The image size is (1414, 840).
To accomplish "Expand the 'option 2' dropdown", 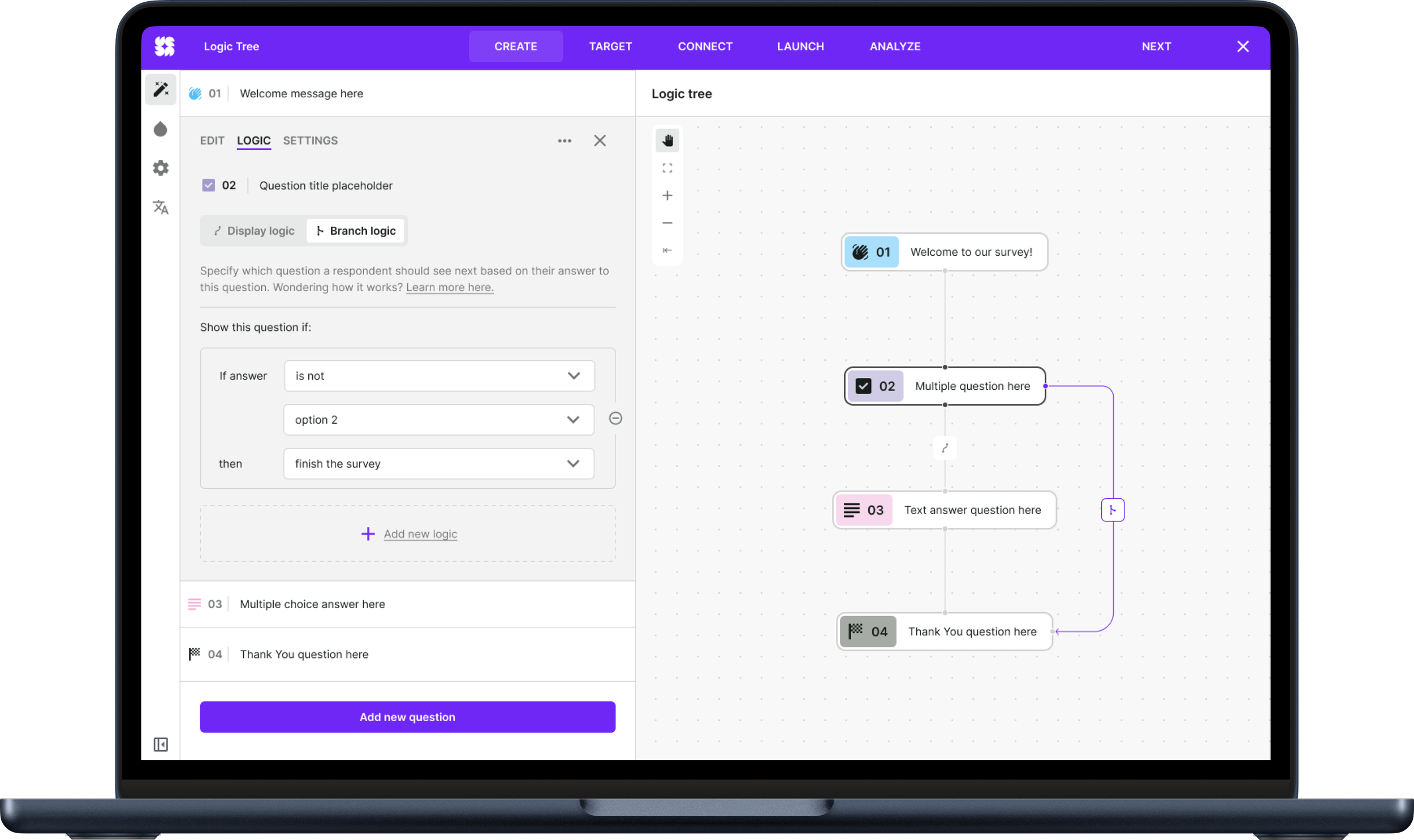I will click(x=438, y=419).
